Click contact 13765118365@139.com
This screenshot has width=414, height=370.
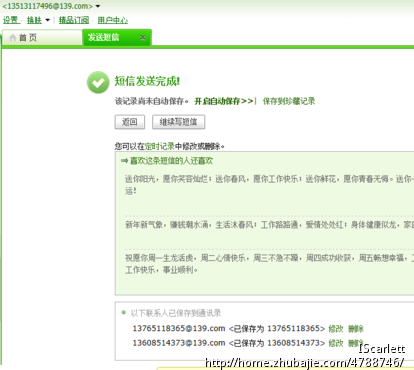tap(179, 328)
